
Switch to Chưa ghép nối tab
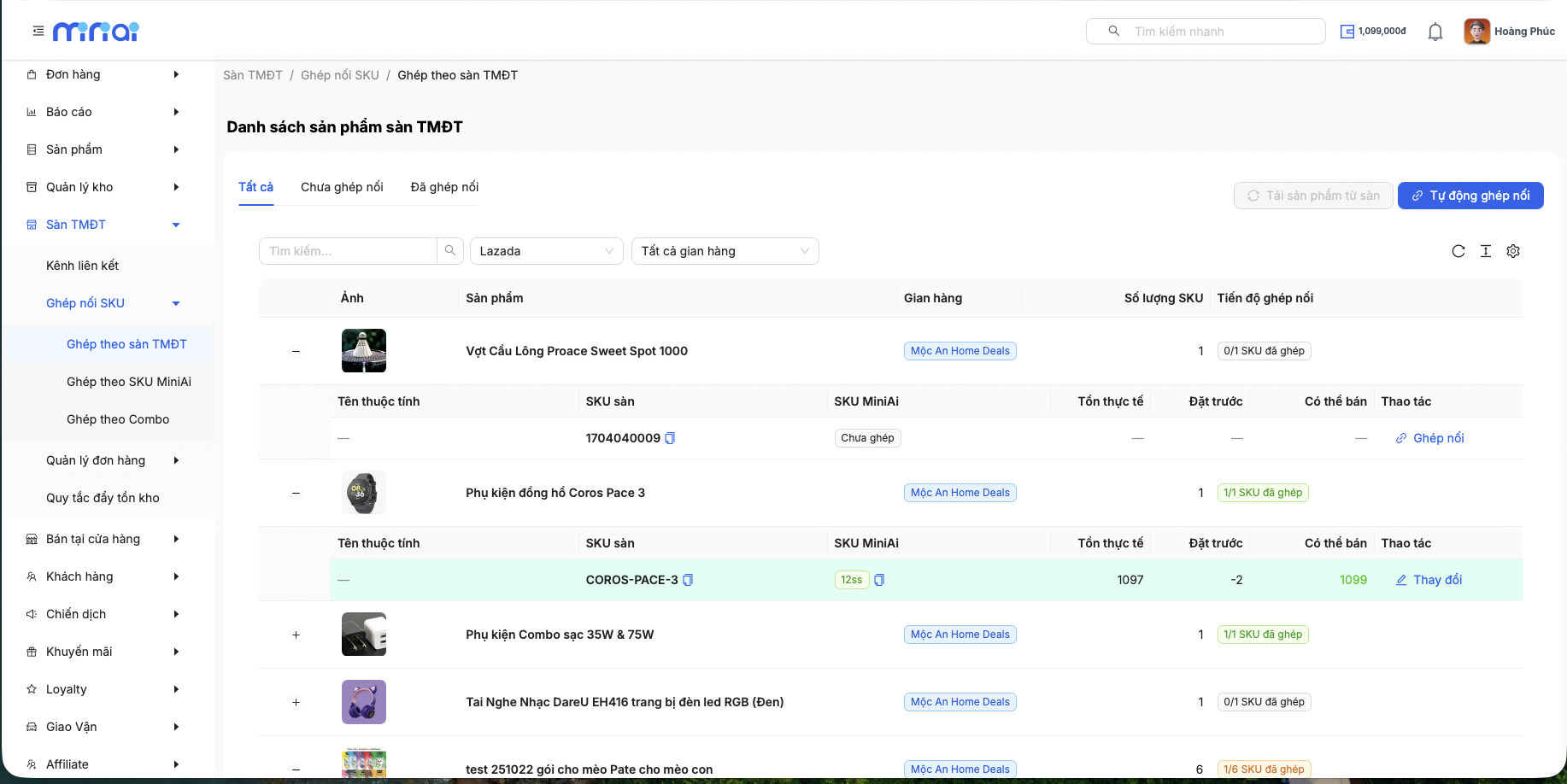(342, 187)
